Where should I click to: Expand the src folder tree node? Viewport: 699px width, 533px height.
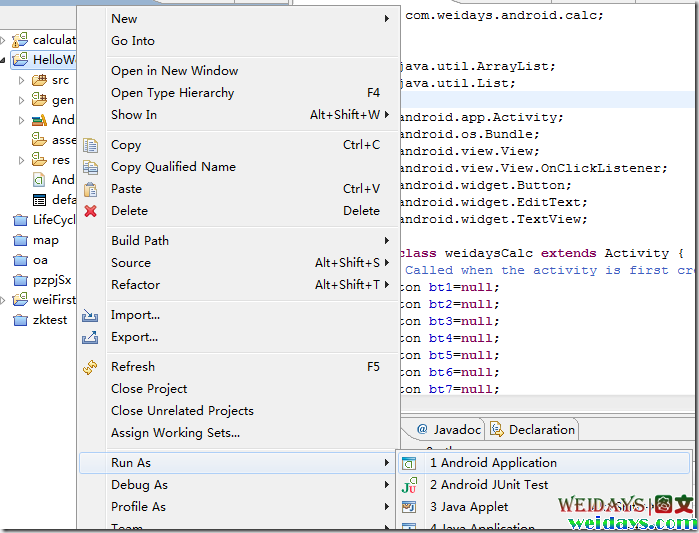(22, 80)
